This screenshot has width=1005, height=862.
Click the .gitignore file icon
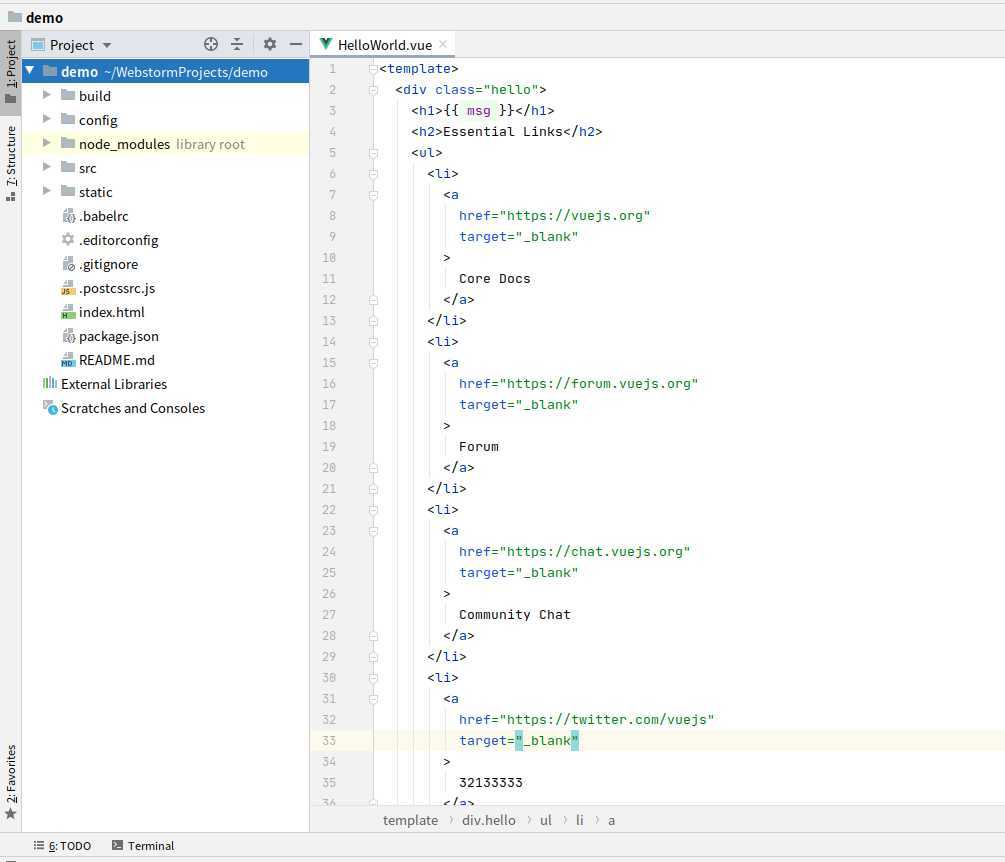coord(68,264)
